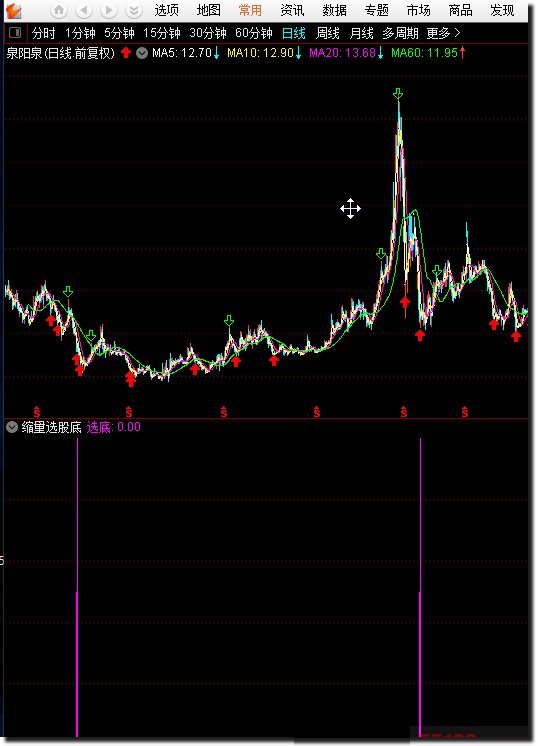This screenshot has height=746, width=538.
Task: Open the 专题 menu
Action: pos(377,10)
